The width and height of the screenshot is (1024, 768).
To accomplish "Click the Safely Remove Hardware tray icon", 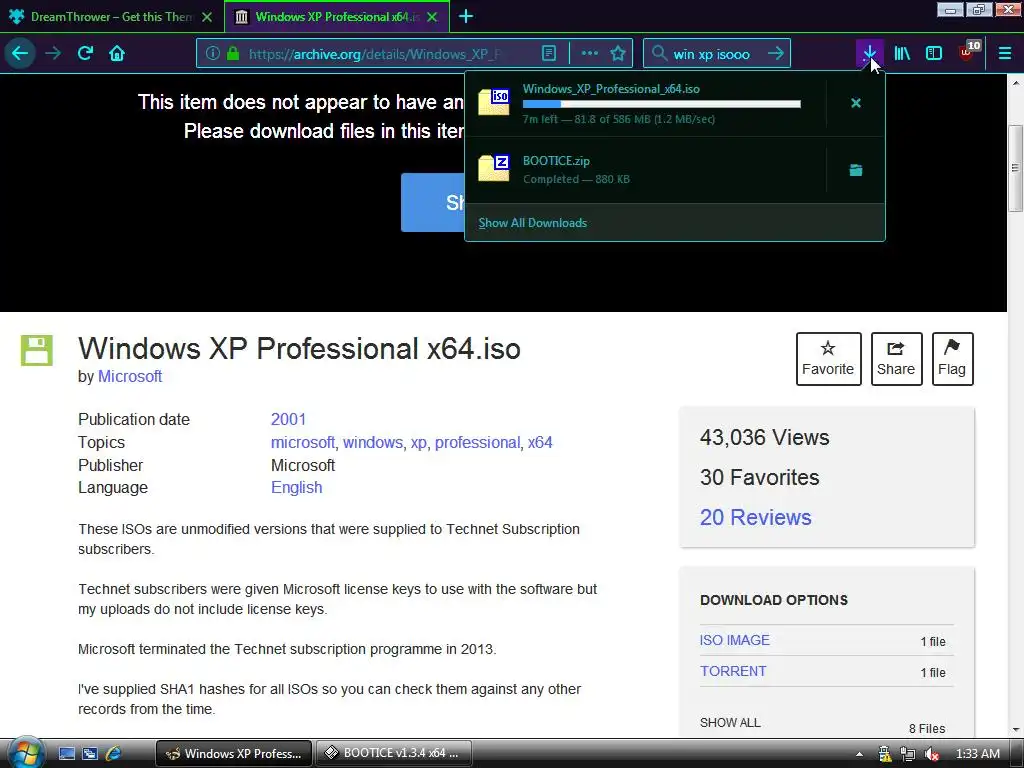I will 885,754.
